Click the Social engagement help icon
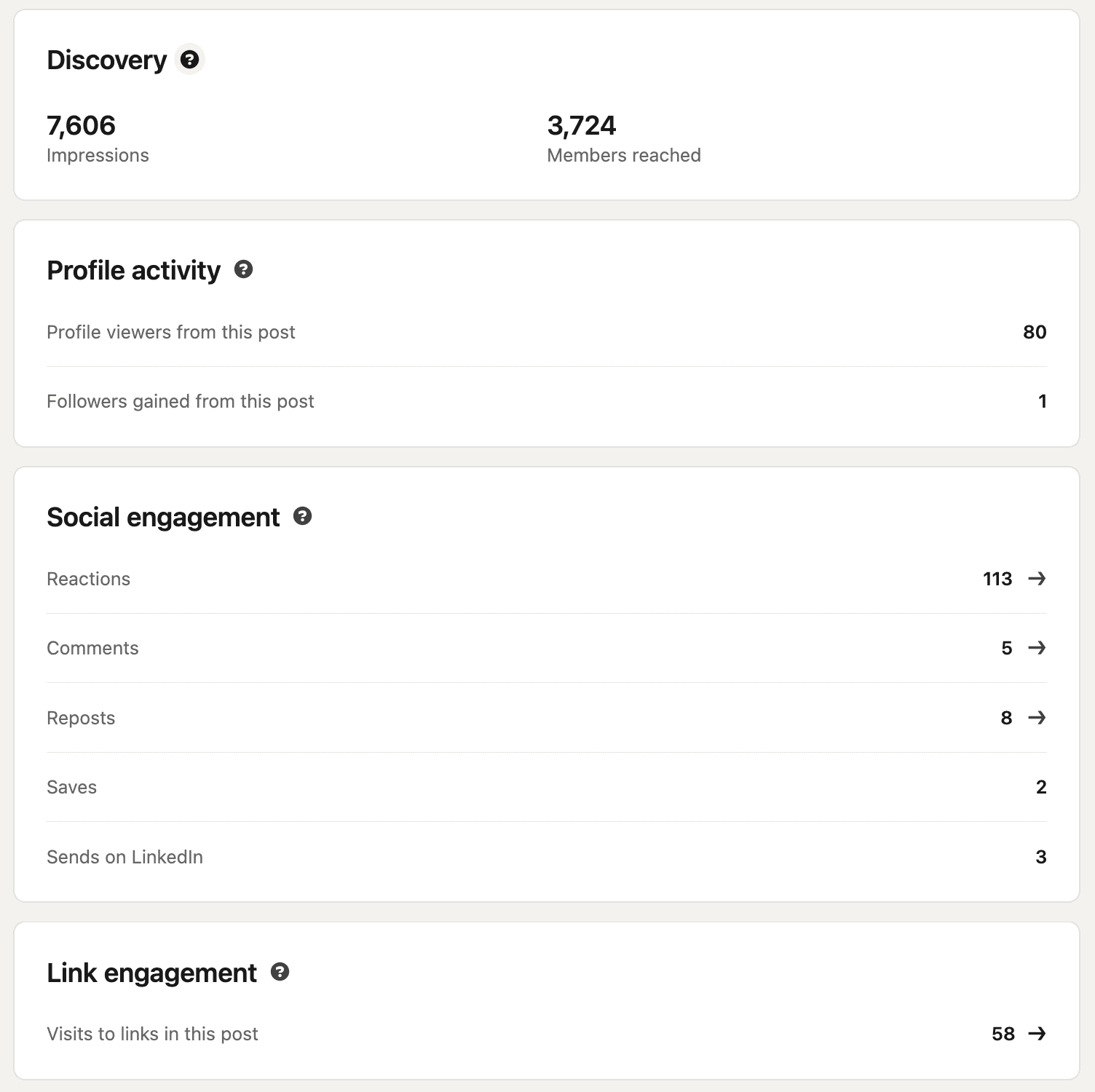Screen dimensions: 1095x1092 click(302, 517)
